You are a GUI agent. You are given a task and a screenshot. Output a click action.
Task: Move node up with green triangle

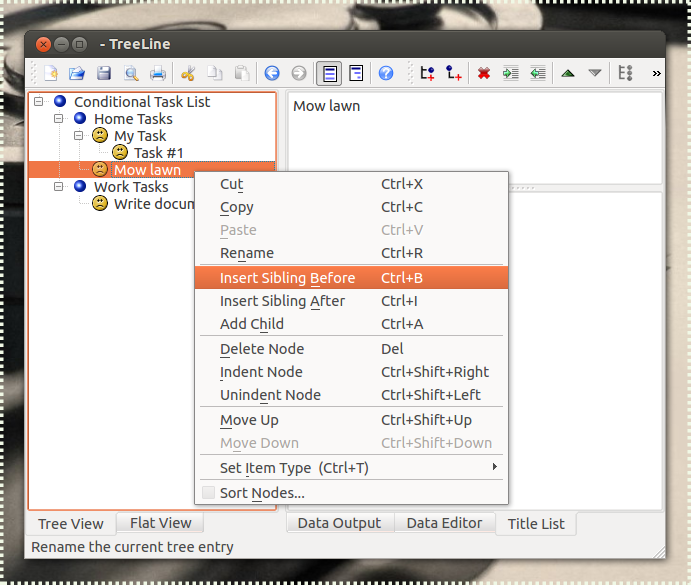tap(568, 73)
